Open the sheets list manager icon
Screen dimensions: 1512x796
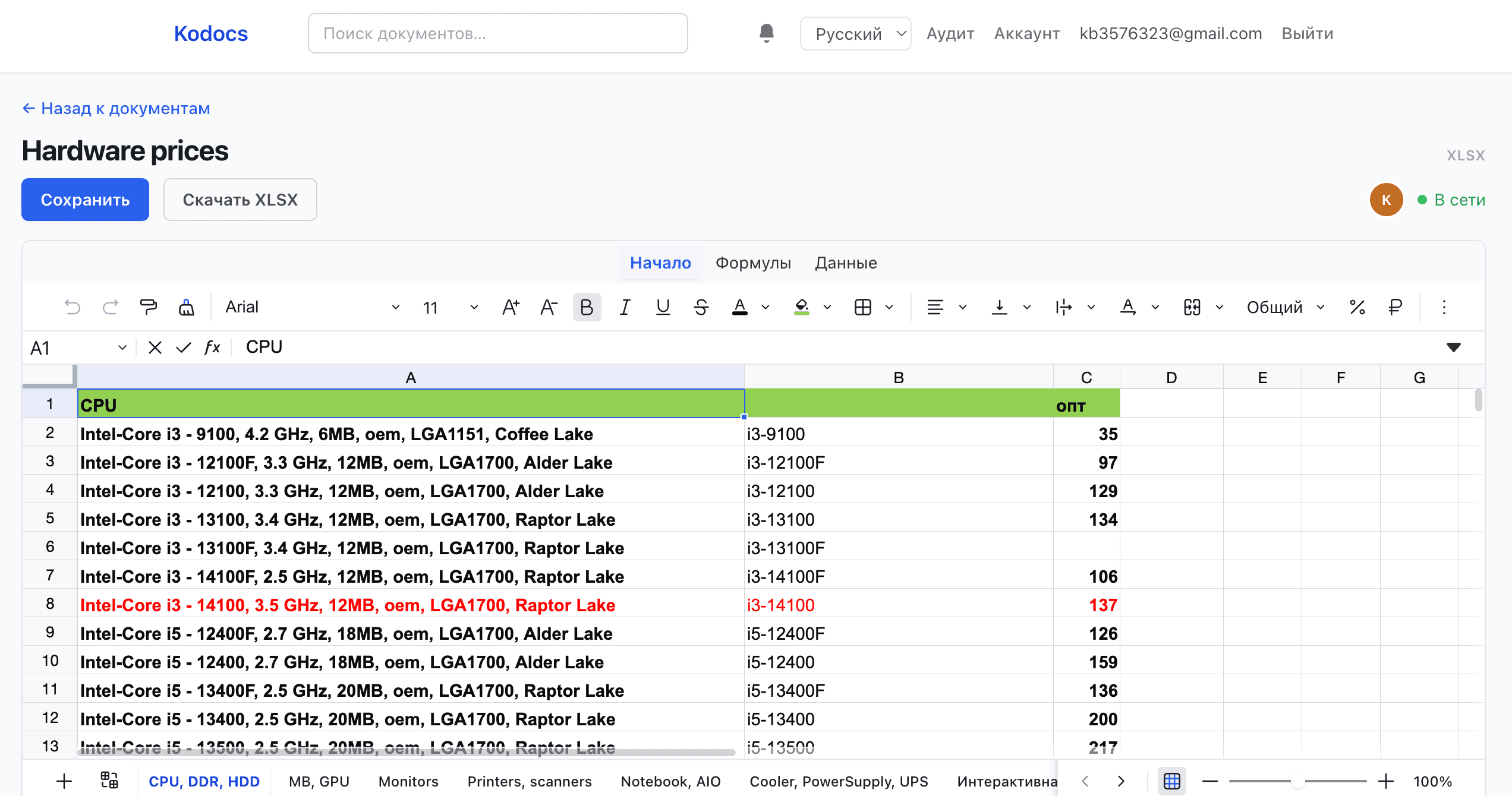(109, 781)
